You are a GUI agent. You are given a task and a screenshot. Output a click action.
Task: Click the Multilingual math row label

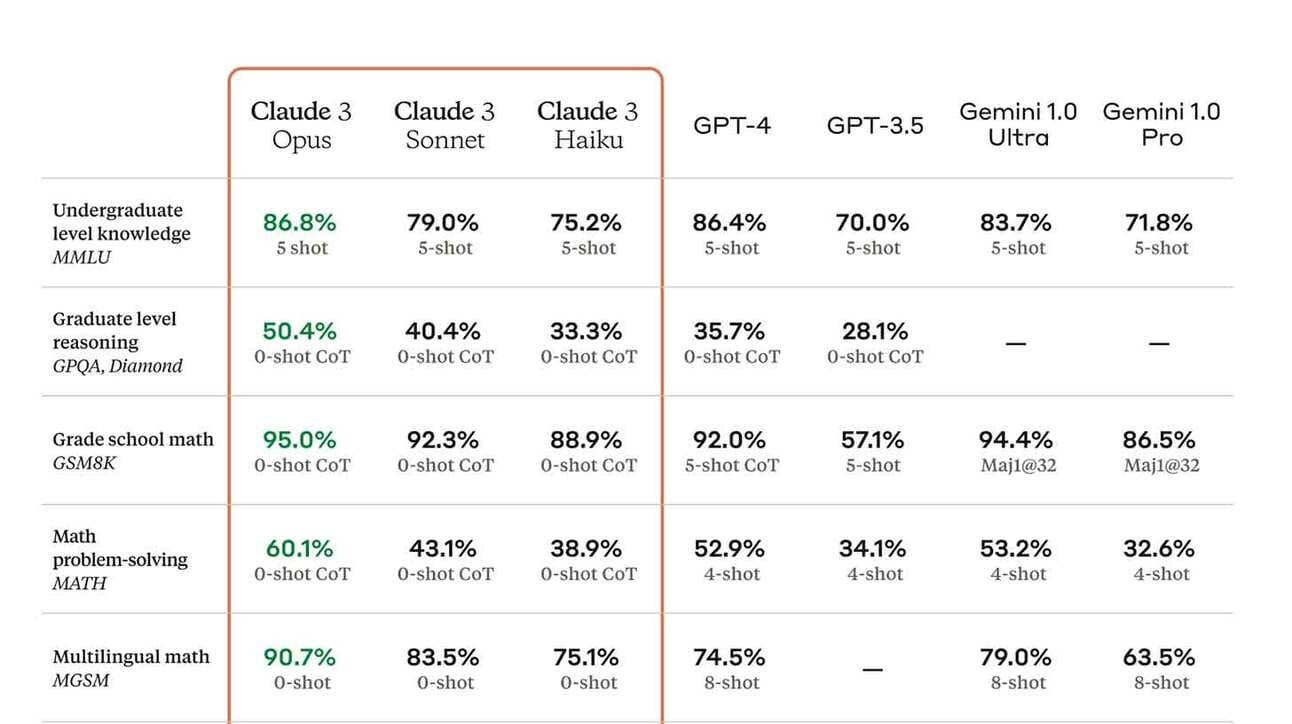pos(131,667)
